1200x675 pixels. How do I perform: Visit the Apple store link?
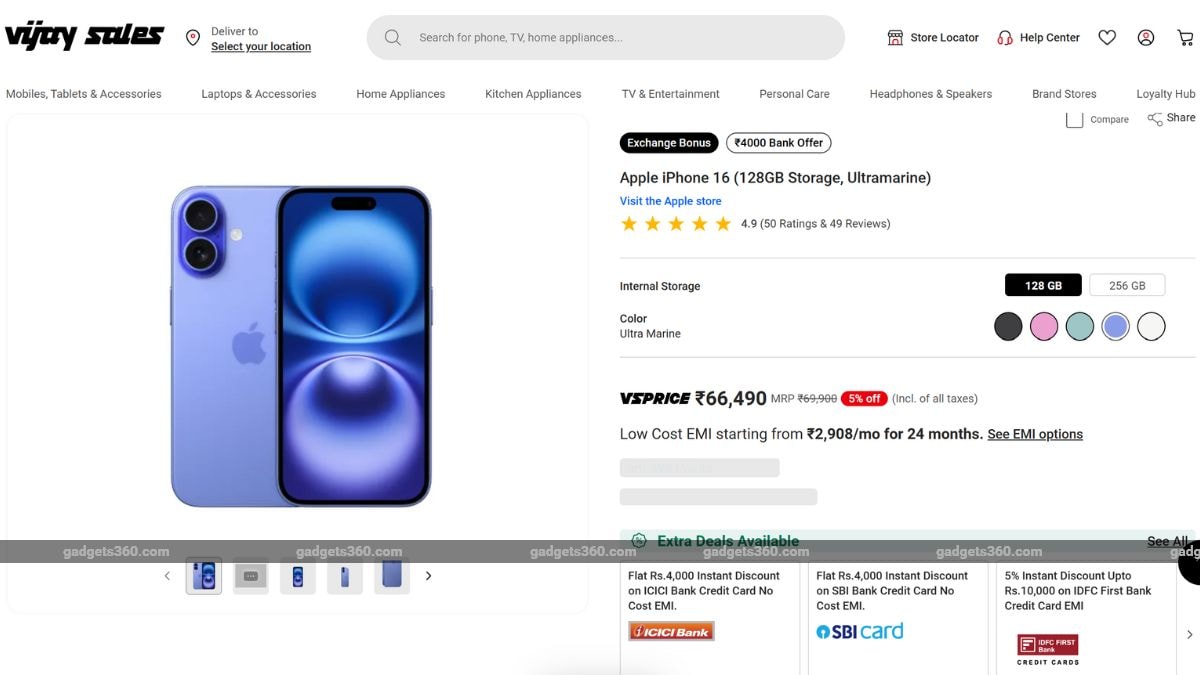[670, 201]
